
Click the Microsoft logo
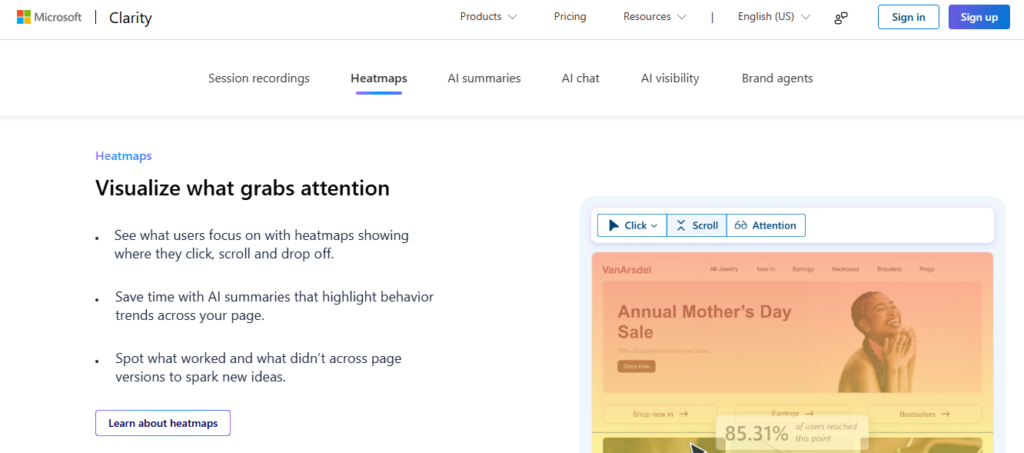click(x=49, y=17)
